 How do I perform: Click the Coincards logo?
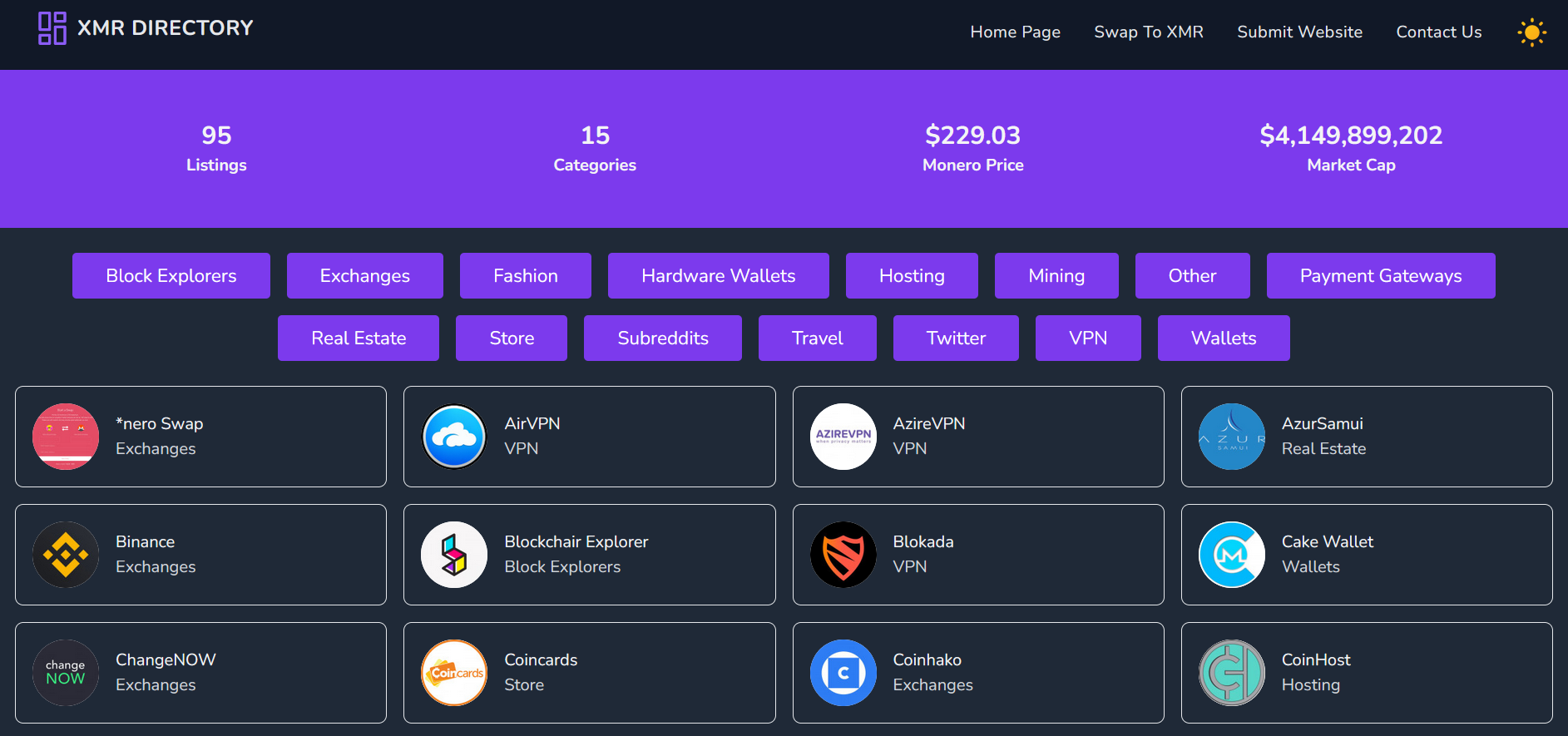pos(454,673)
